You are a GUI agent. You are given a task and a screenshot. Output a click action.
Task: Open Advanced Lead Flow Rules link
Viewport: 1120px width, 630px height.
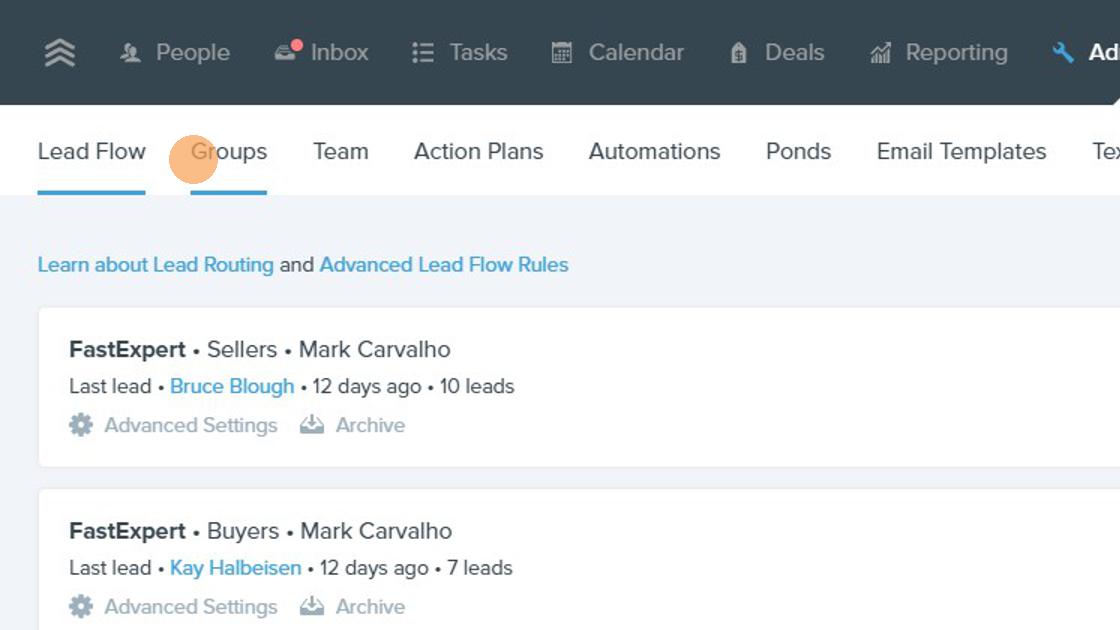click(444, 265)
